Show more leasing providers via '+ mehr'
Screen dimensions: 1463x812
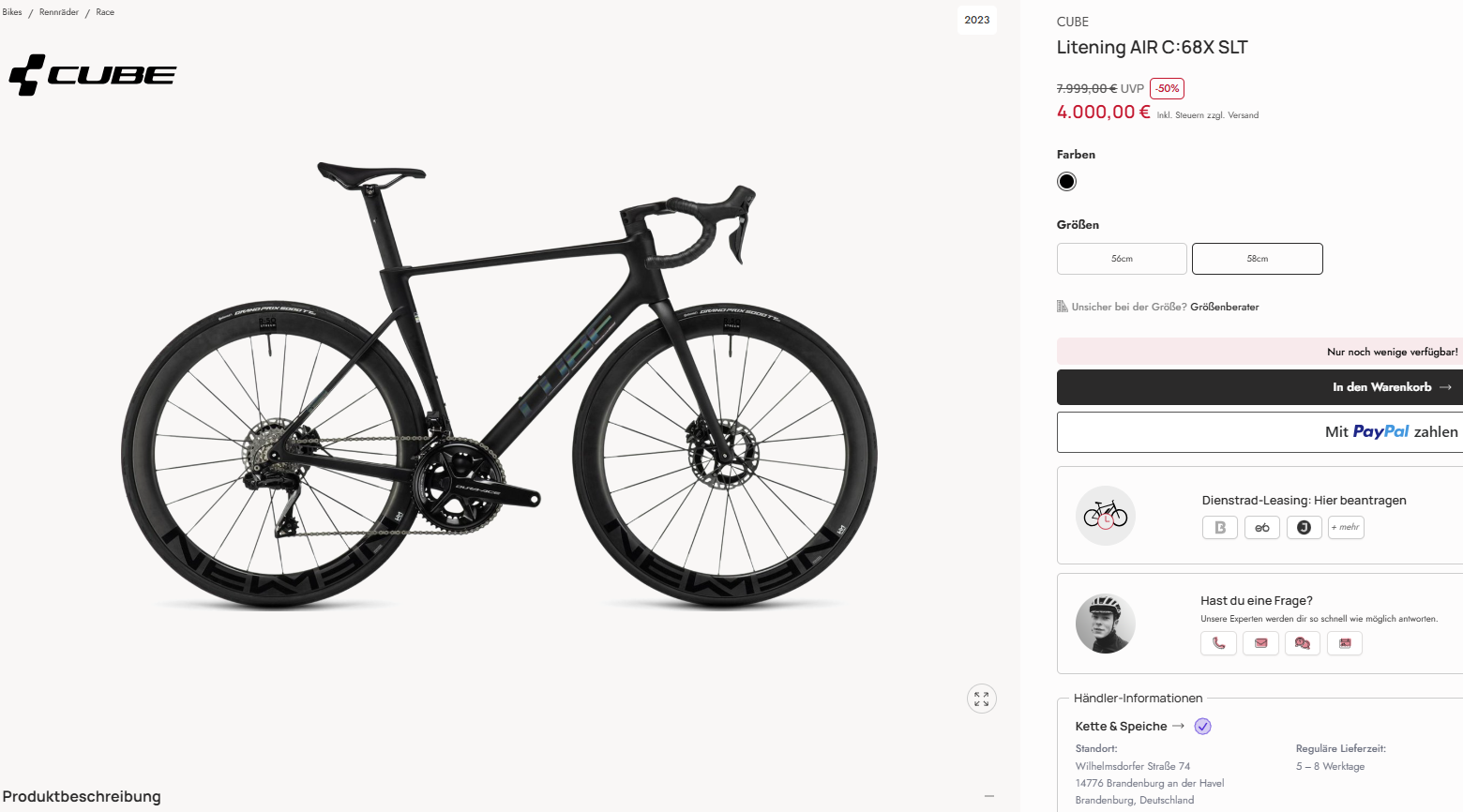tap(1346, 528)
